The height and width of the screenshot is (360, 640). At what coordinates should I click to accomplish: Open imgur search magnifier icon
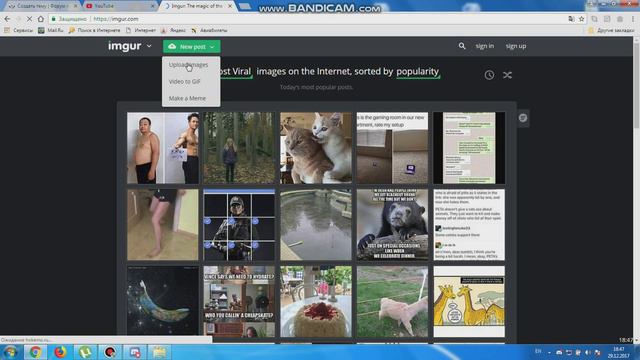click(462, 46)
